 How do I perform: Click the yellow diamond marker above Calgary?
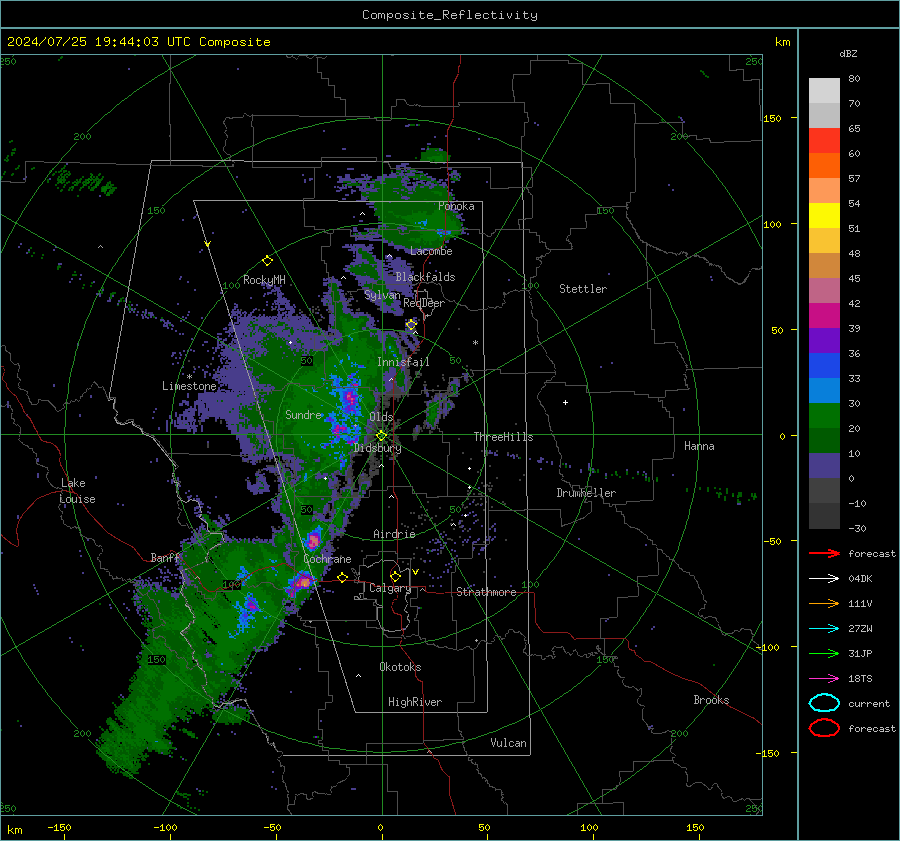(395, 576)
